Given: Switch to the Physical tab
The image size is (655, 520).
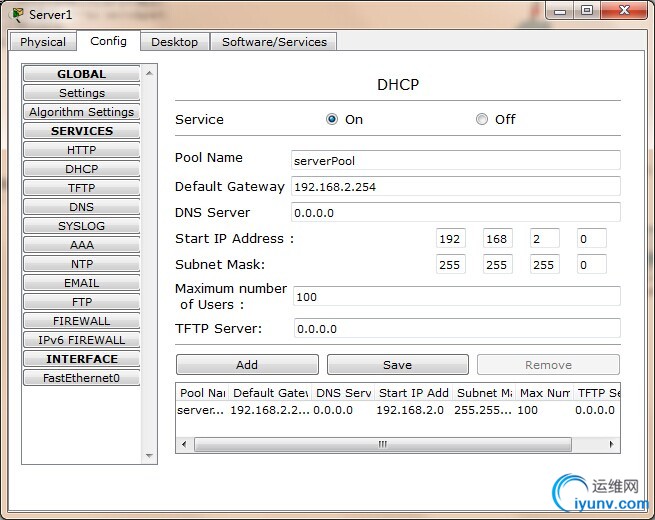Looking at the screenshot, I should (43, 42).
